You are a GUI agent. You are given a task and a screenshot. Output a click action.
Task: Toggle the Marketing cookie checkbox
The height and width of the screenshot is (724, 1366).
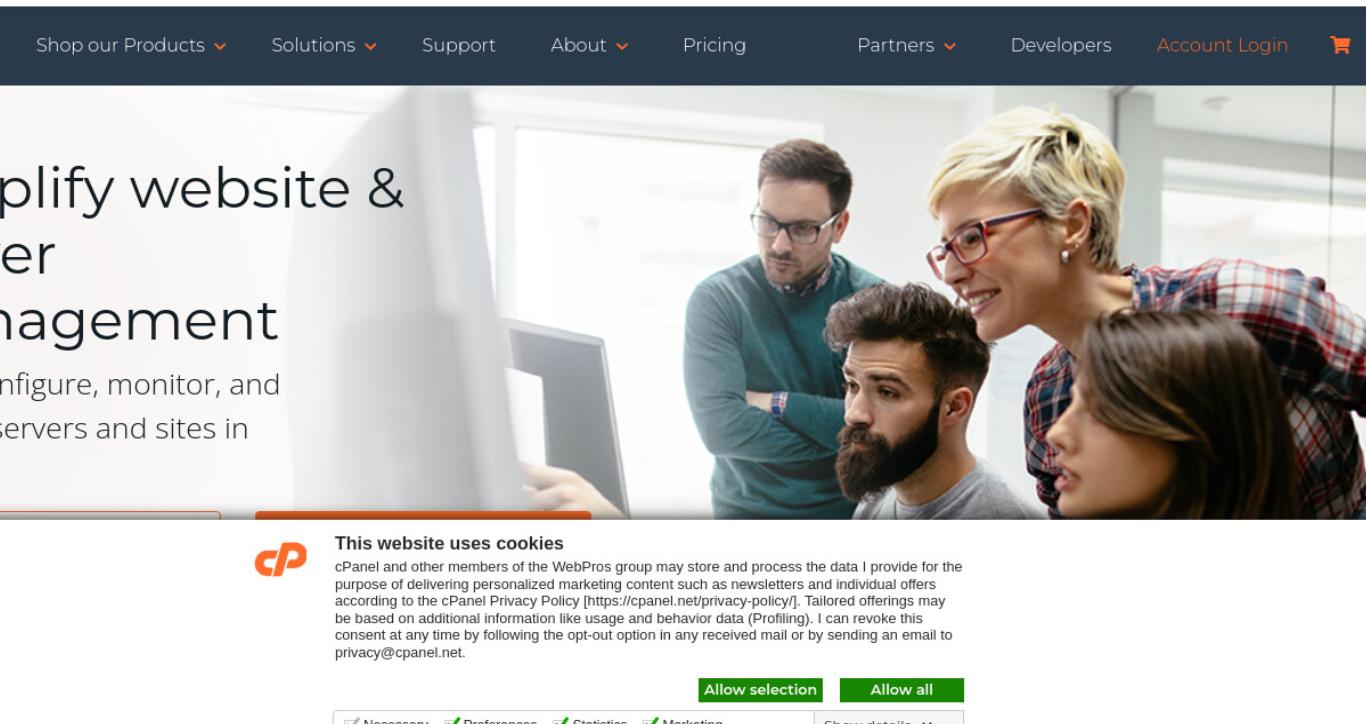tap(650, 721)
